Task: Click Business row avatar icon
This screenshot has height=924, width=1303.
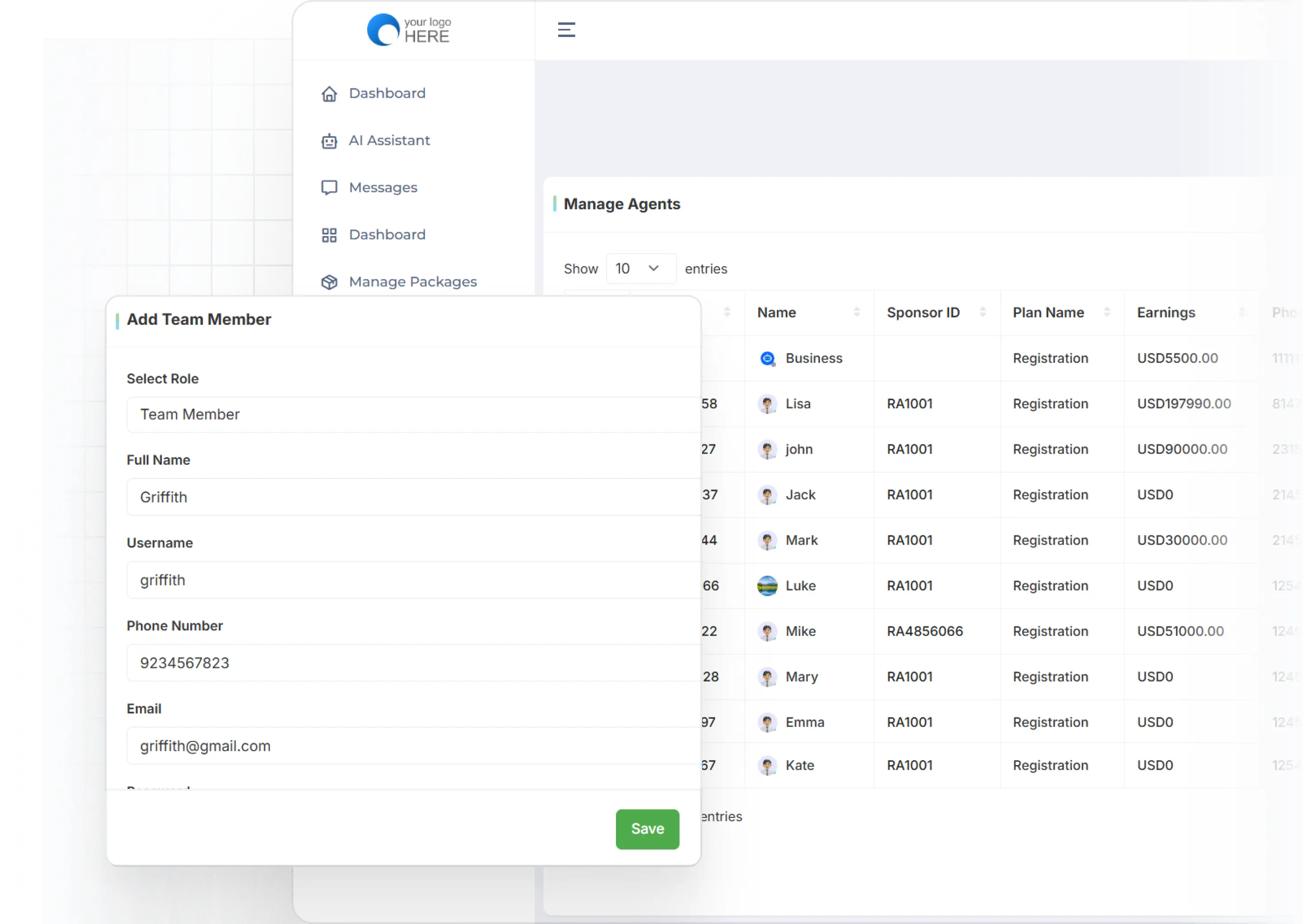Action: pyautogui.click(x=767, y=358)
